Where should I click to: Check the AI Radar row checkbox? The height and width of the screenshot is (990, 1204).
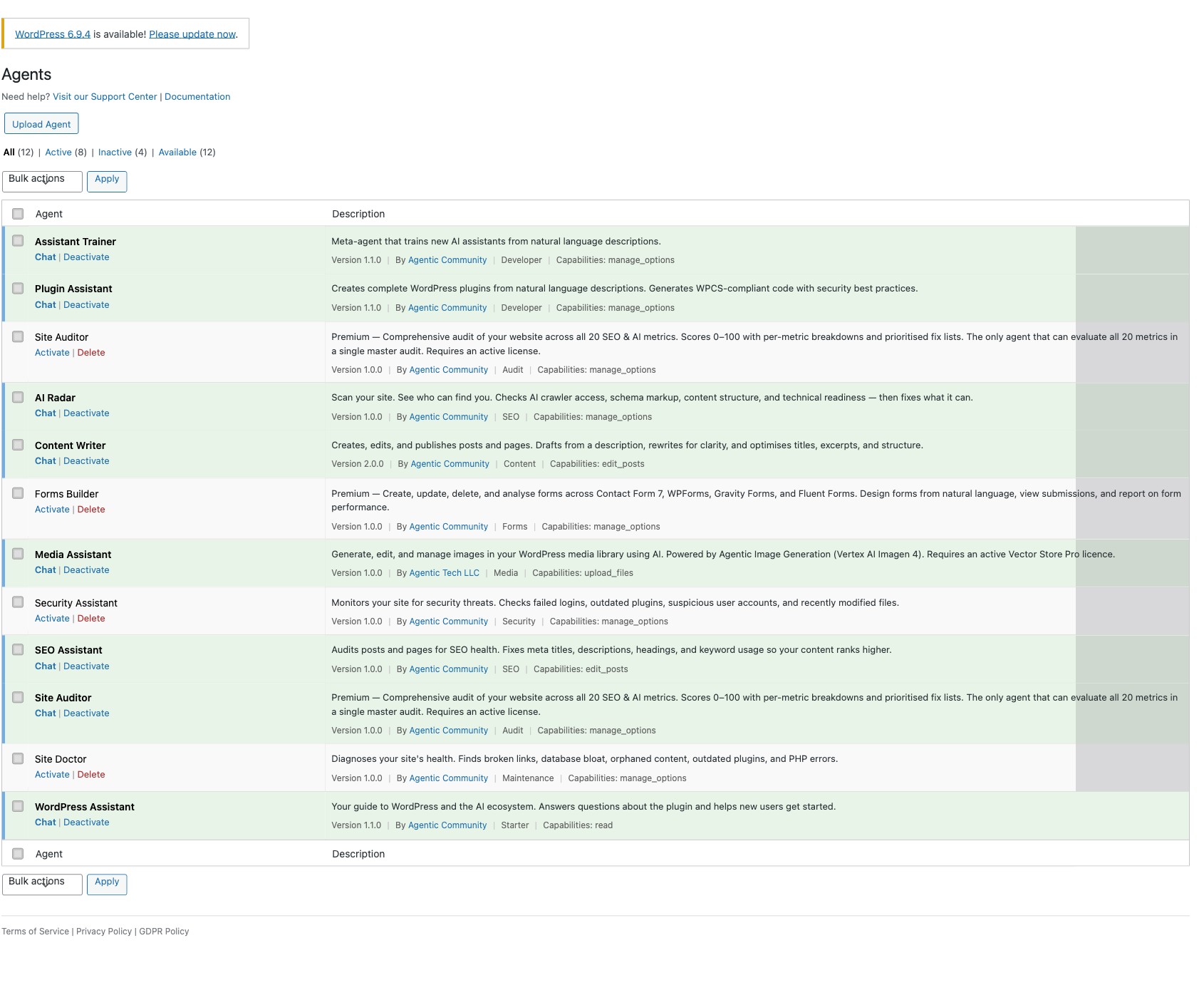coord(18,397)
